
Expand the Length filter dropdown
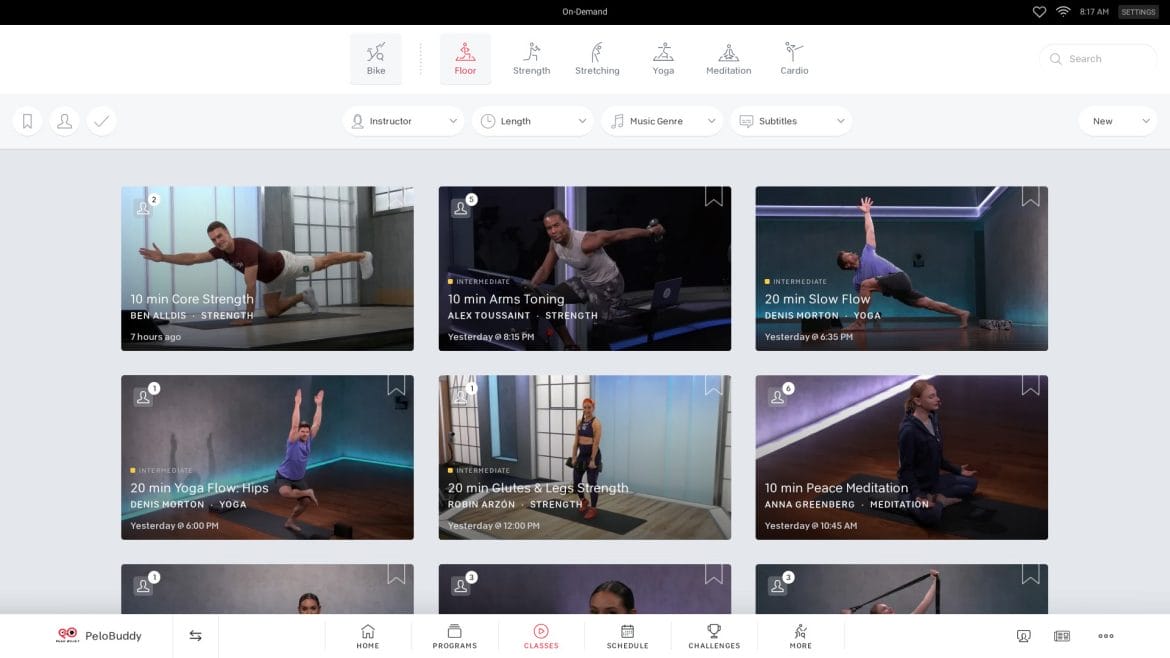coord(533,121)
